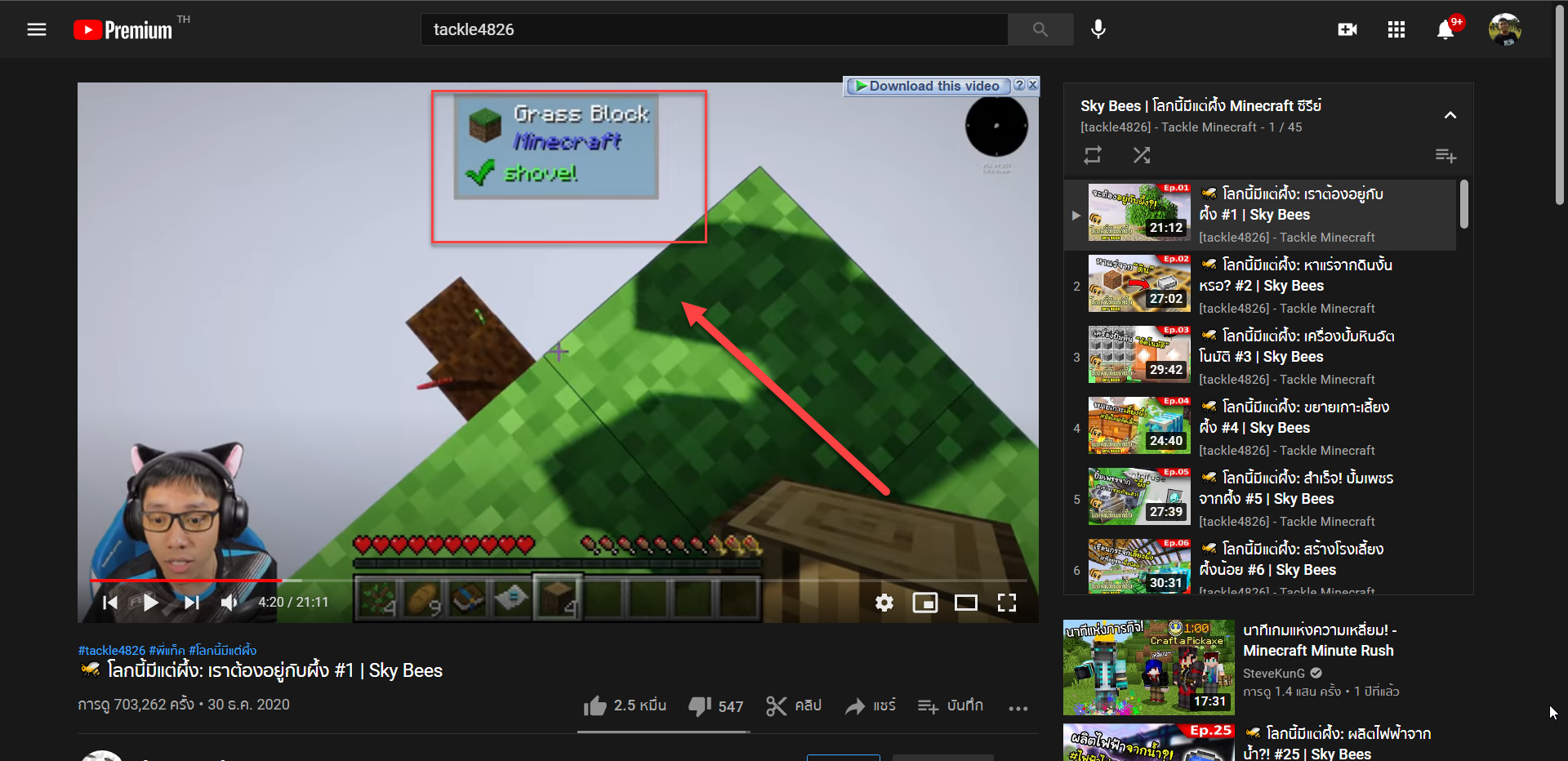1568x761 pixels.
Task: Select playlist episode #1 อยู่กับผึ้ง
Action: 1259,215
